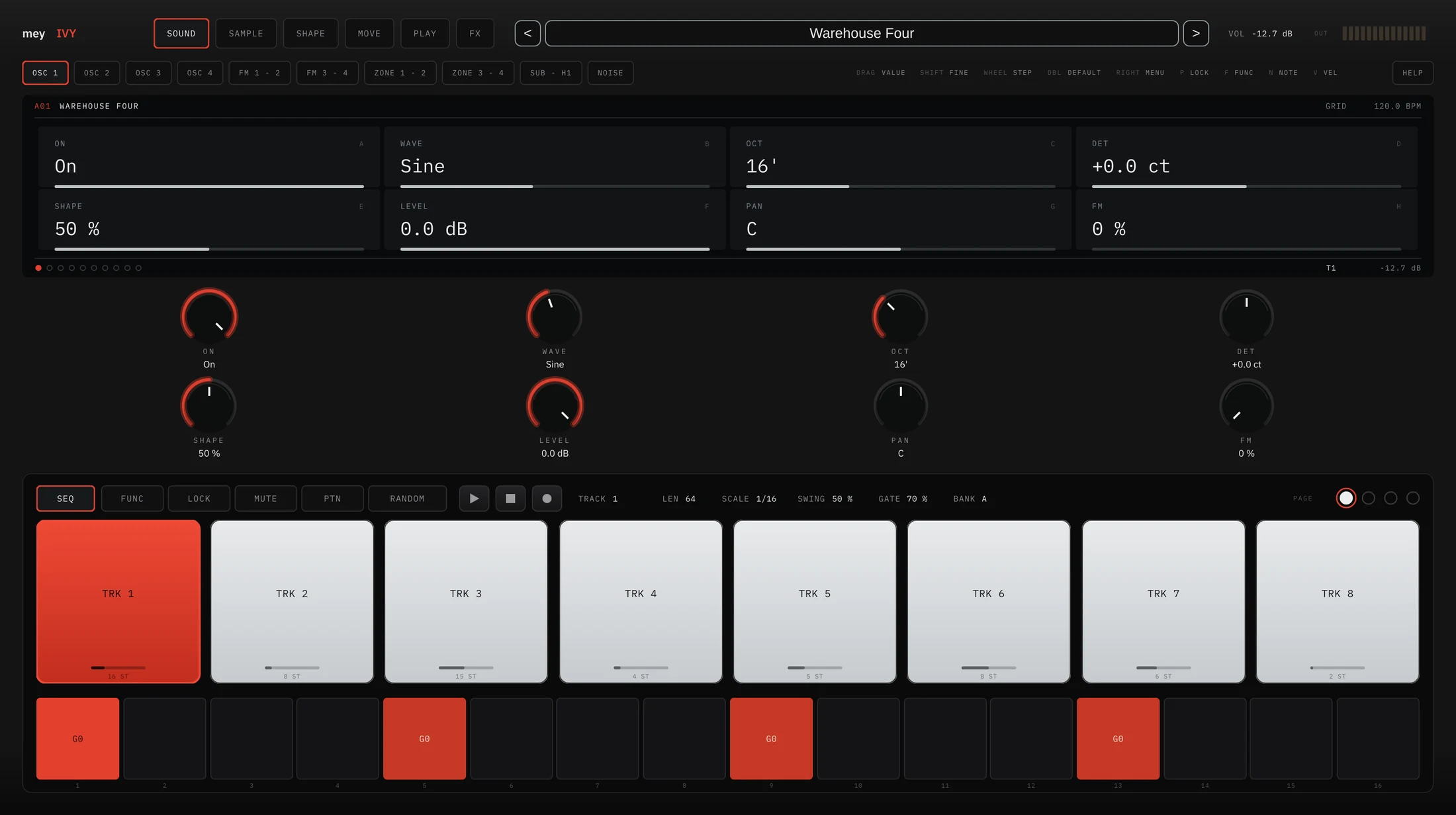Start sequencer with the play button
Viewport: 1456px width, 815px height.
tap(474, 499)
